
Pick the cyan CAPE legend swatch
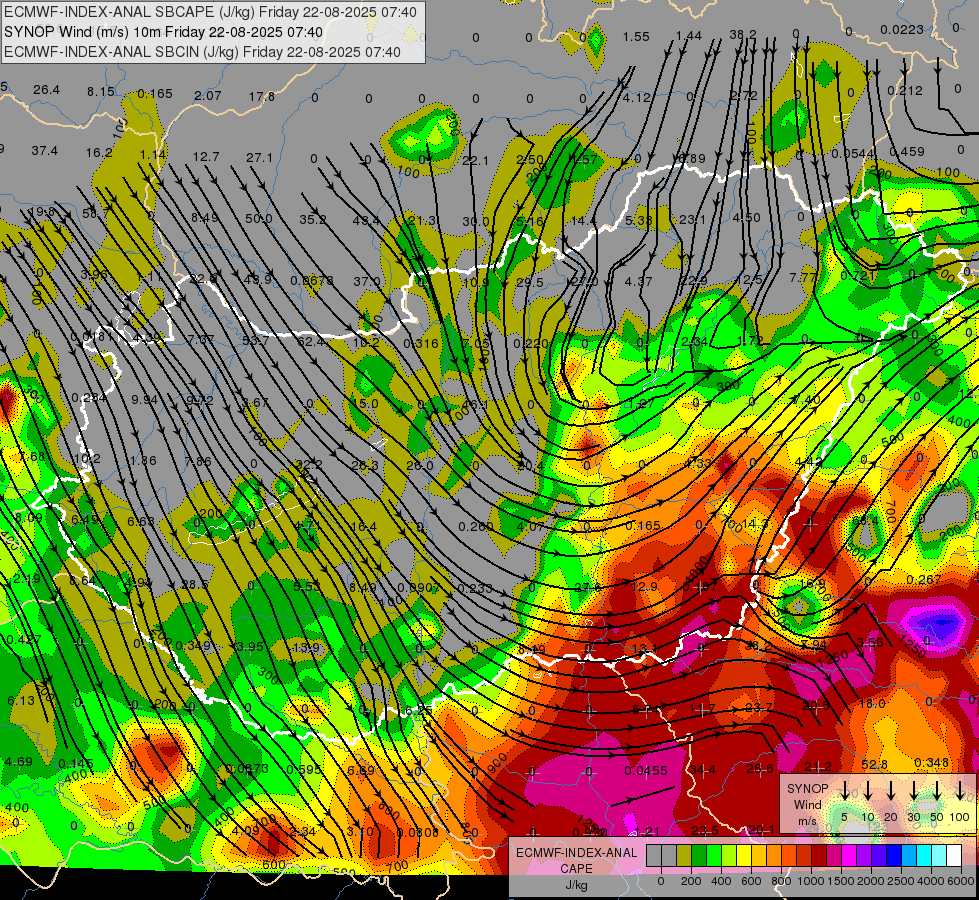click(x=924, y=856)
